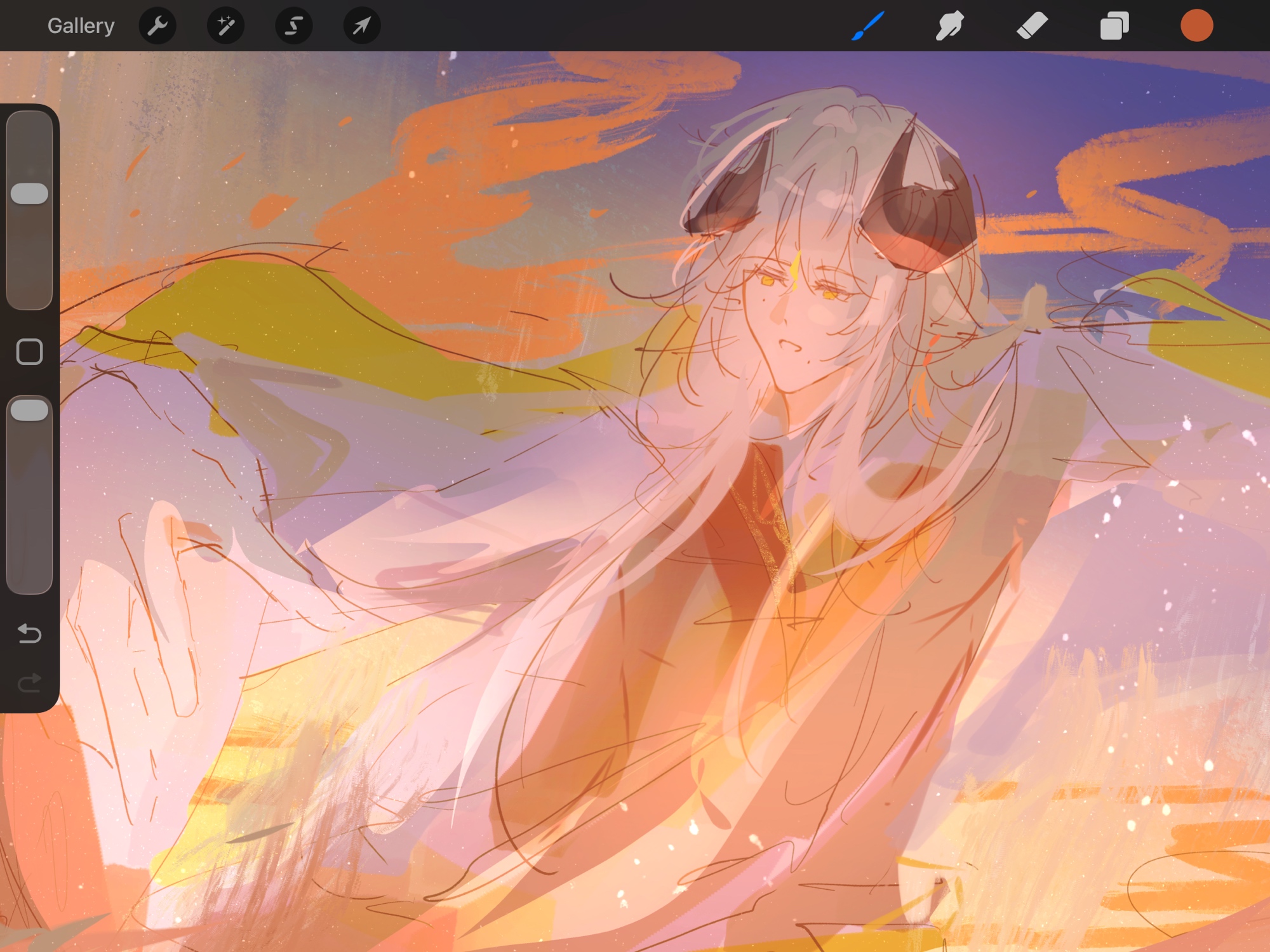Select the Eraser tool
Viewport: 1270px width, 952px height.
pyautogui.click(x=1032, y=26)
